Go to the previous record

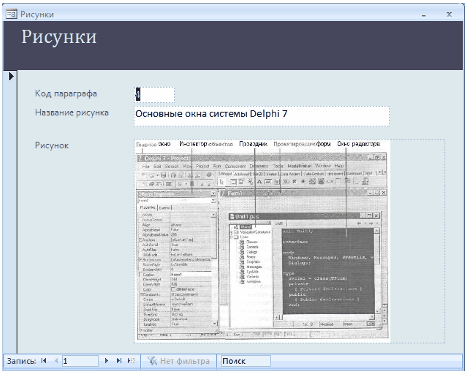[x=56, y=361]
